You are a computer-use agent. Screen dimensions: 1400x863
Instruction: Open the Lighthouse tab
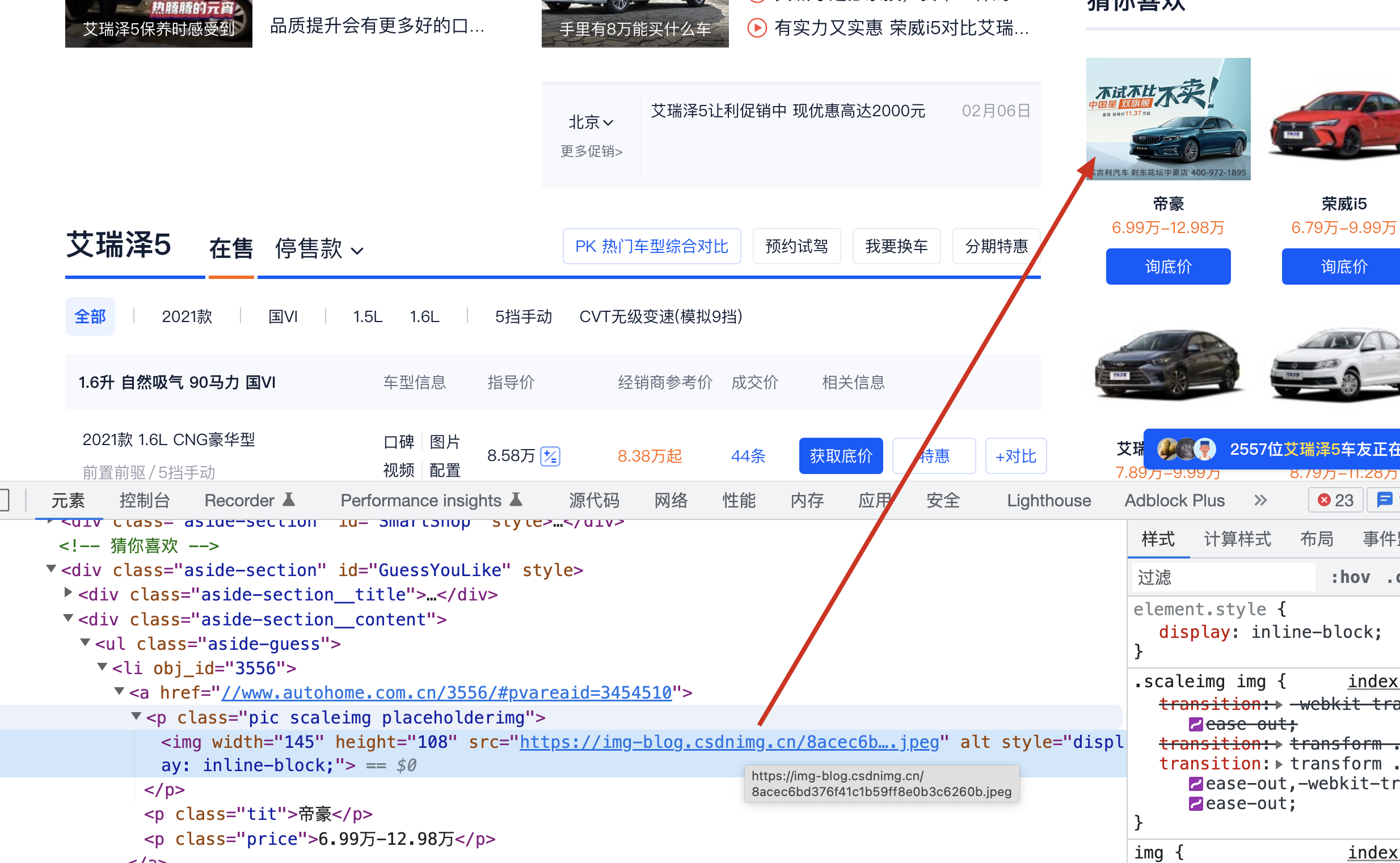coord(1048,501)
